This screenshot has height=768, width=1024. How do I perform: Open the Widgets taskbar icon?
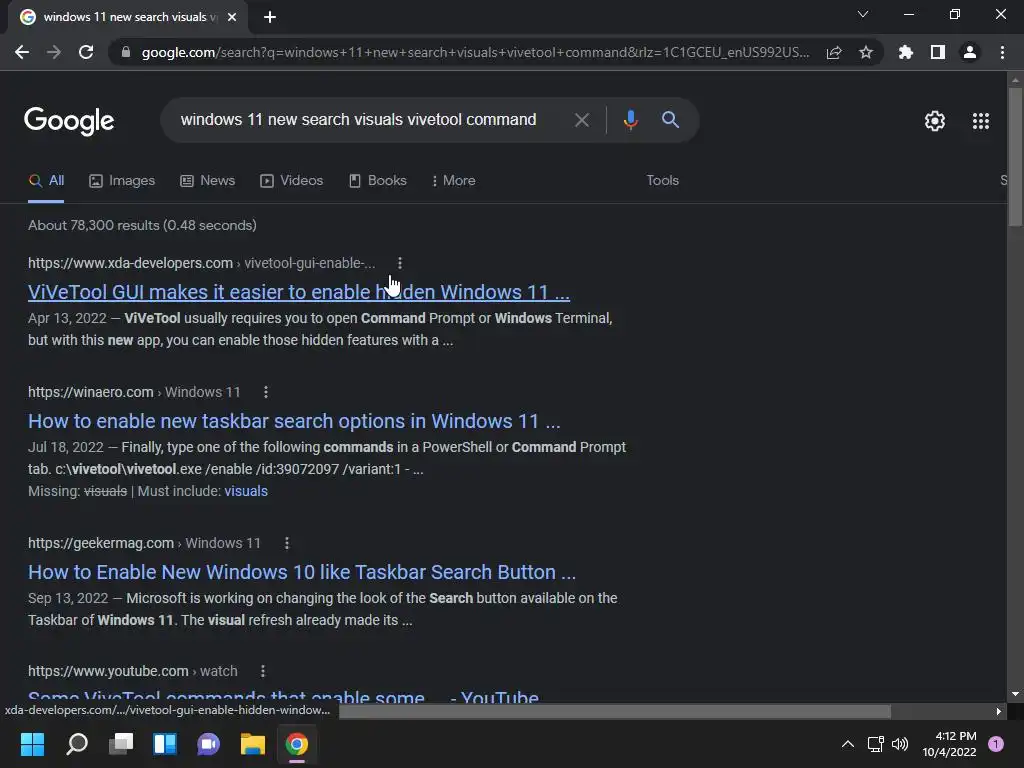pyautogui.click(x=165, y=744)
